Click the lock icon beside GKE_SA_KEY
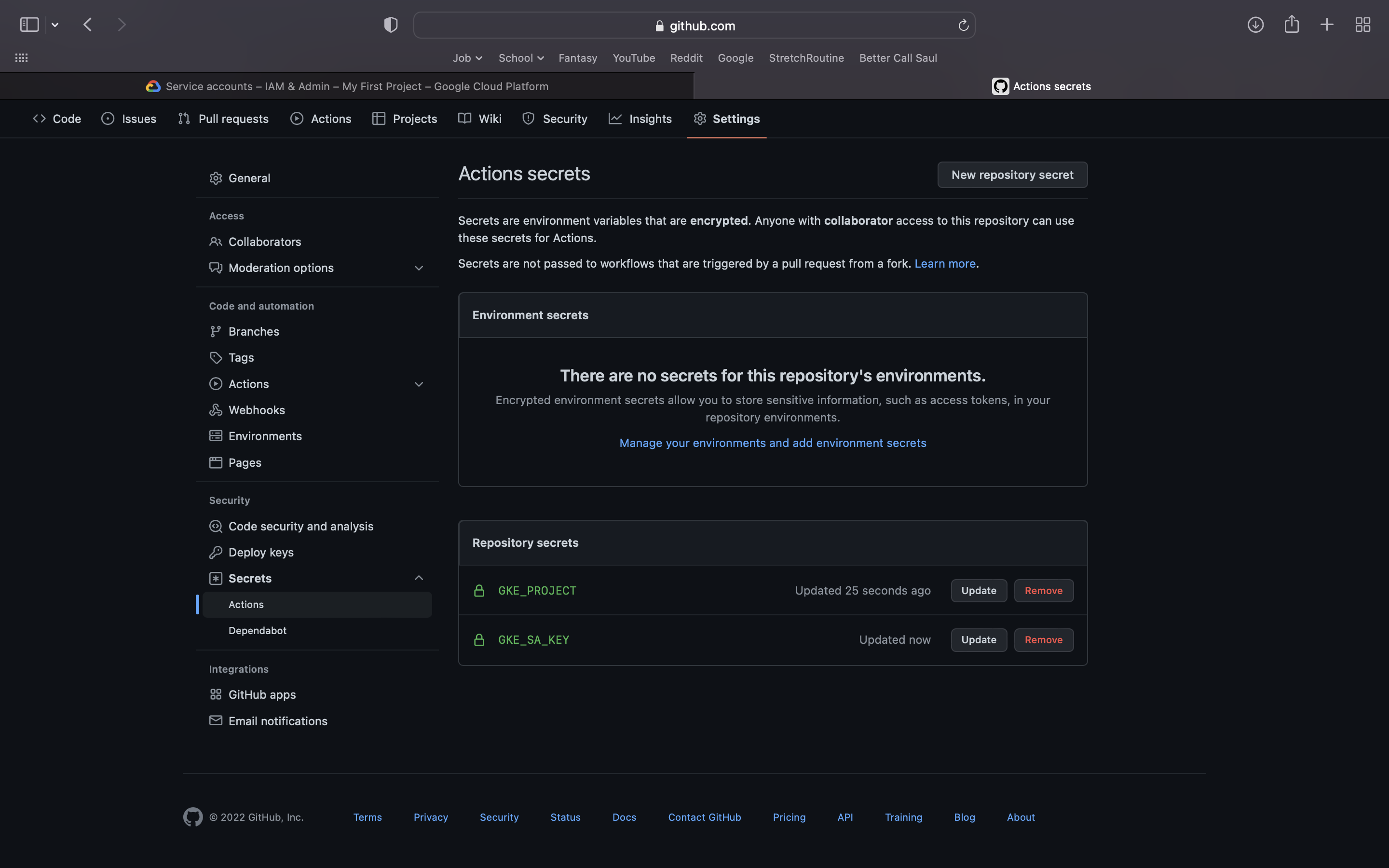The height and width of the screenshot is (868, 1389). (479, 640)
